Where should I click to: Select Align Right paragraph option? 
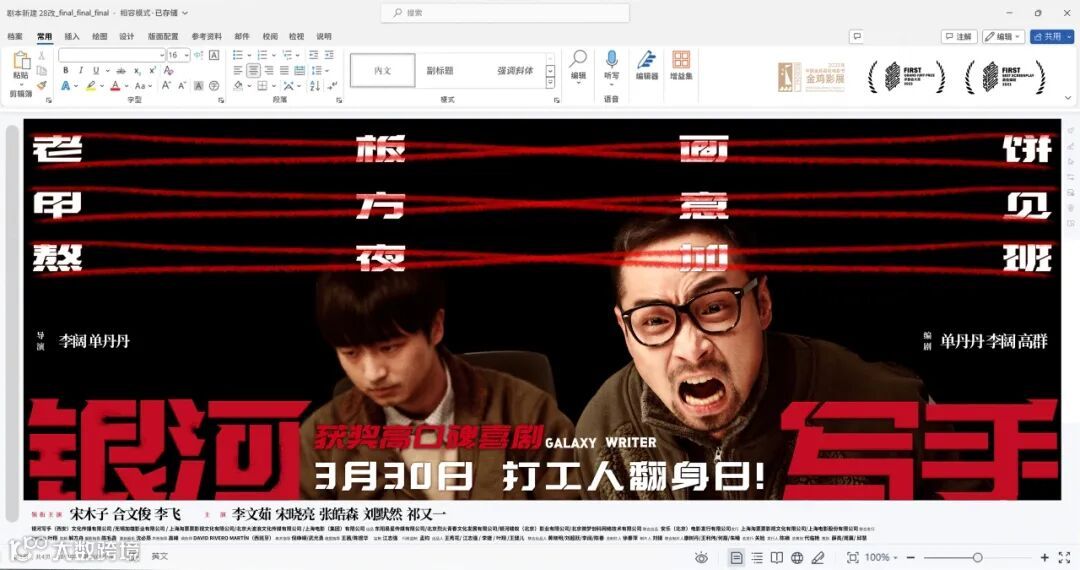(269, 70)
